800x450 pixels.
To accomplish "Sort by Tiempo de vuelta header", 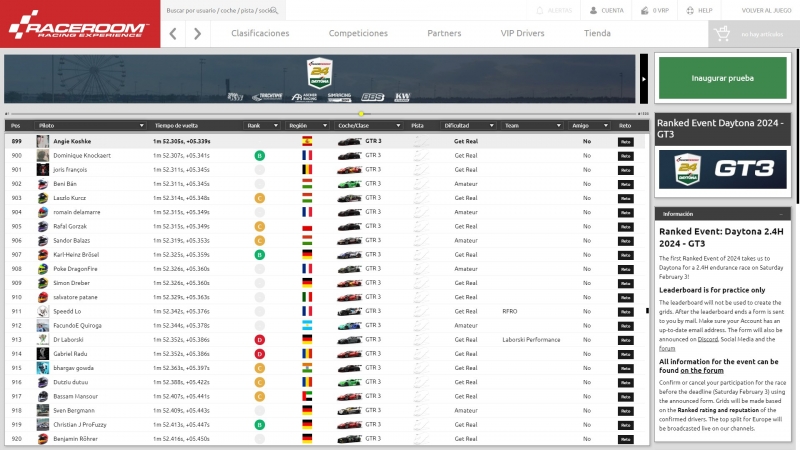I will click(176, 126).
